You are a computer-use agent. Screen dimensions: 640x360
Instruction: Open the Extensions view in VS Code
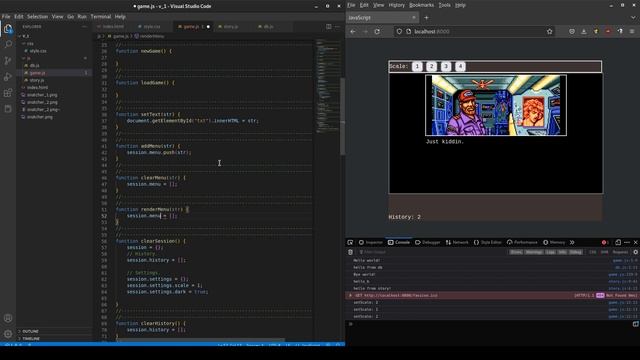8,93
